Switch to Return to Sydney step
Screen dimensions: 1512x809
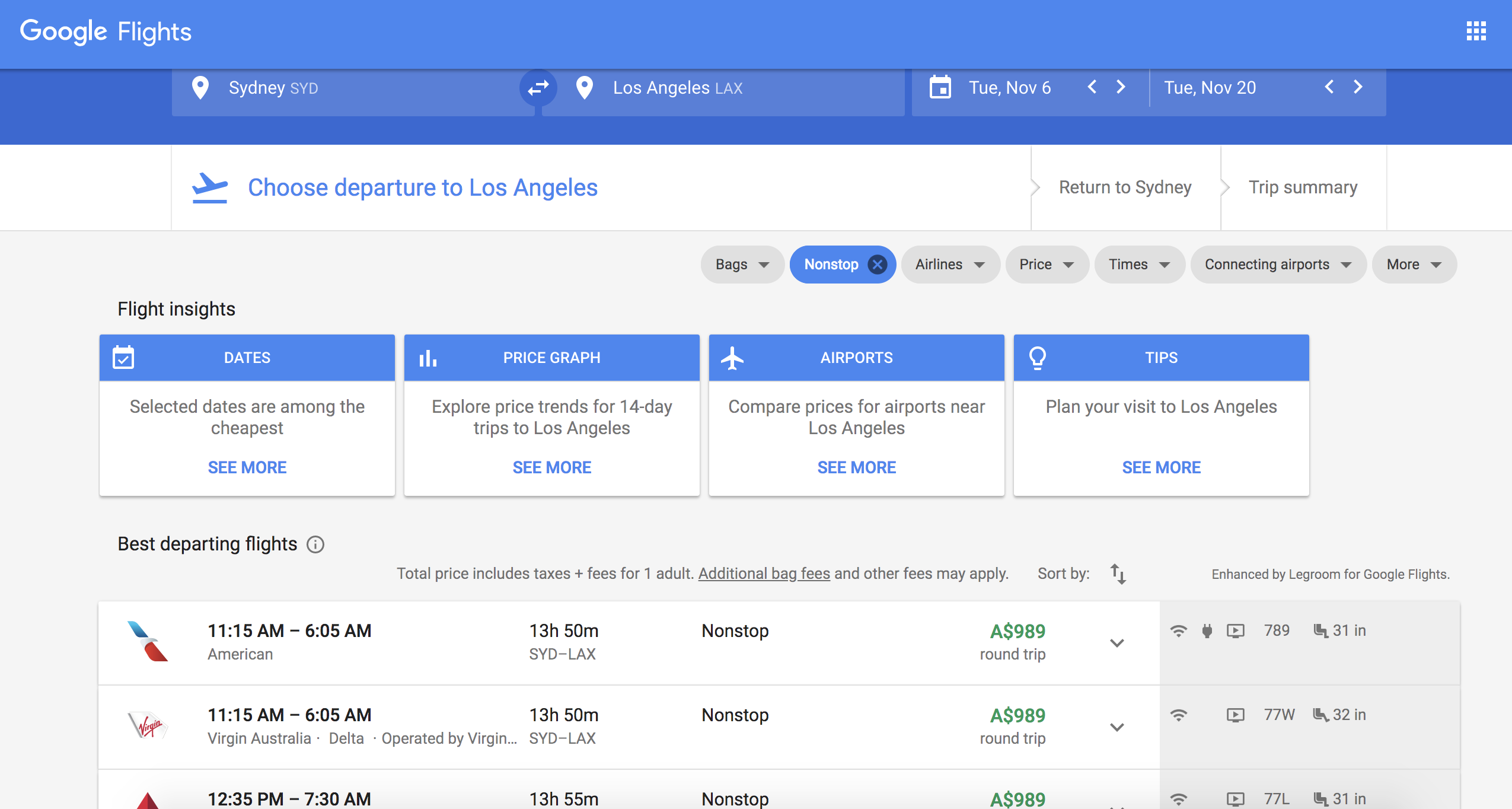click(1125, 187)
